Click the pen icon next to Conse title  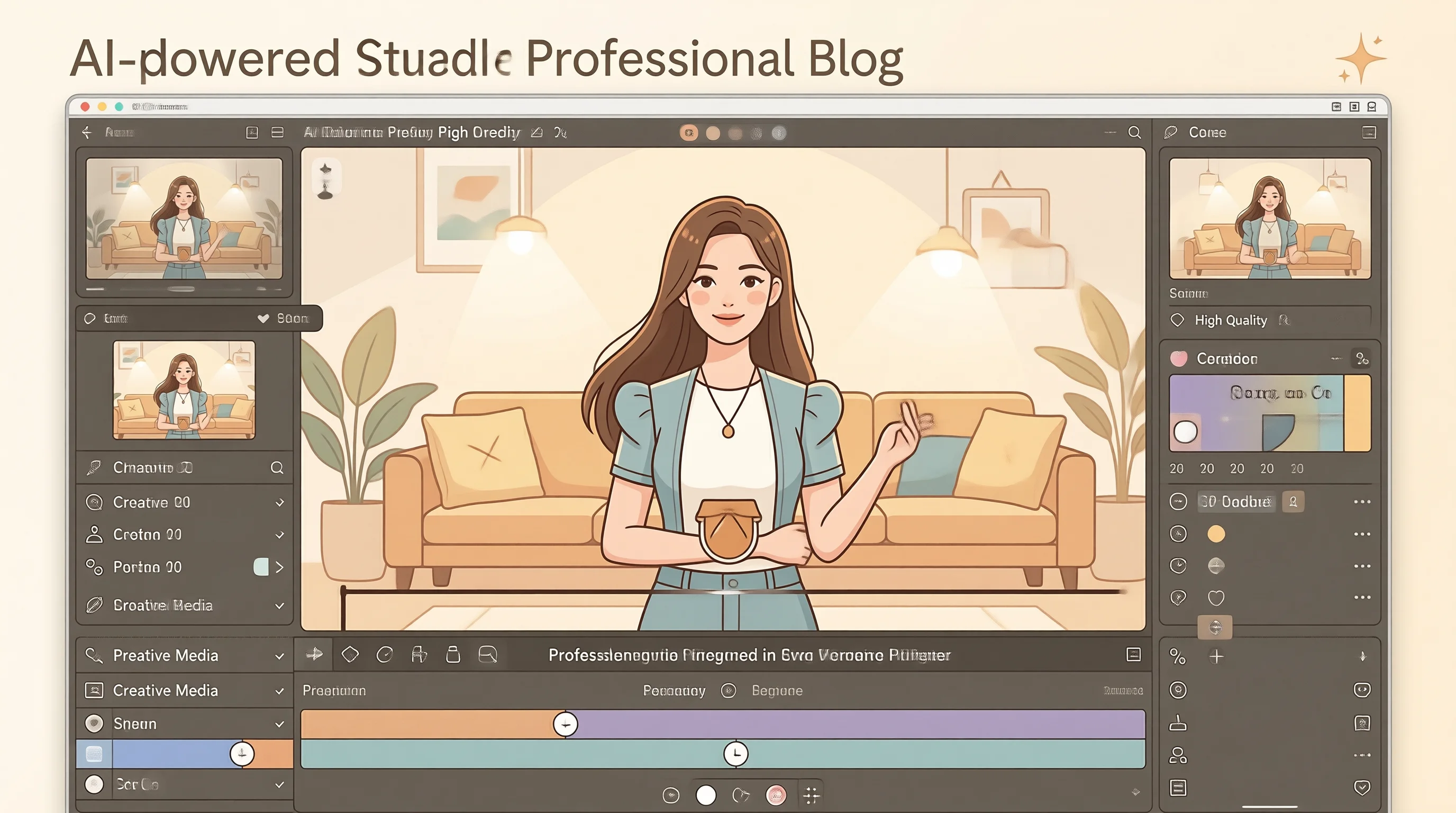pyautogui.click(x=1170, y=132)
